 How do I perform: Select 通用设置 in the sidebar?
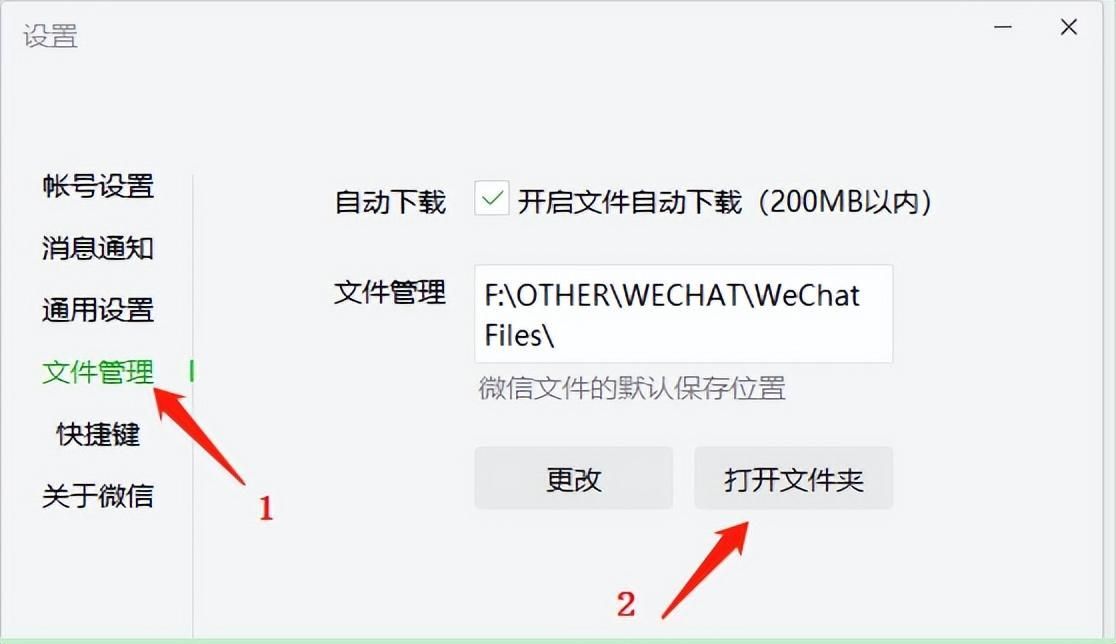[98, 310]
